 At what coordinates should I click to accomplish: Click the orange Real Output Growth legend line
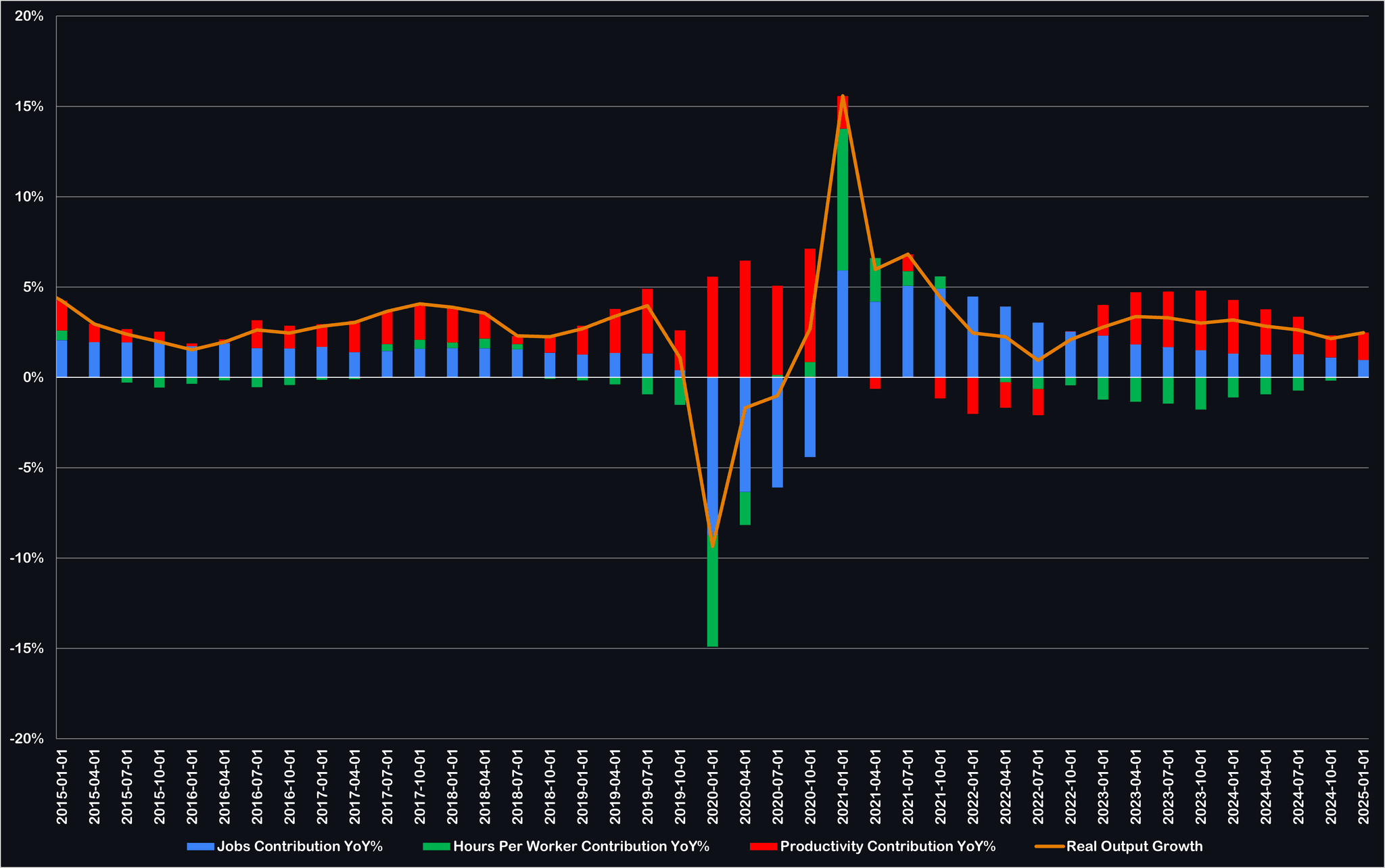click(1050, 846)
